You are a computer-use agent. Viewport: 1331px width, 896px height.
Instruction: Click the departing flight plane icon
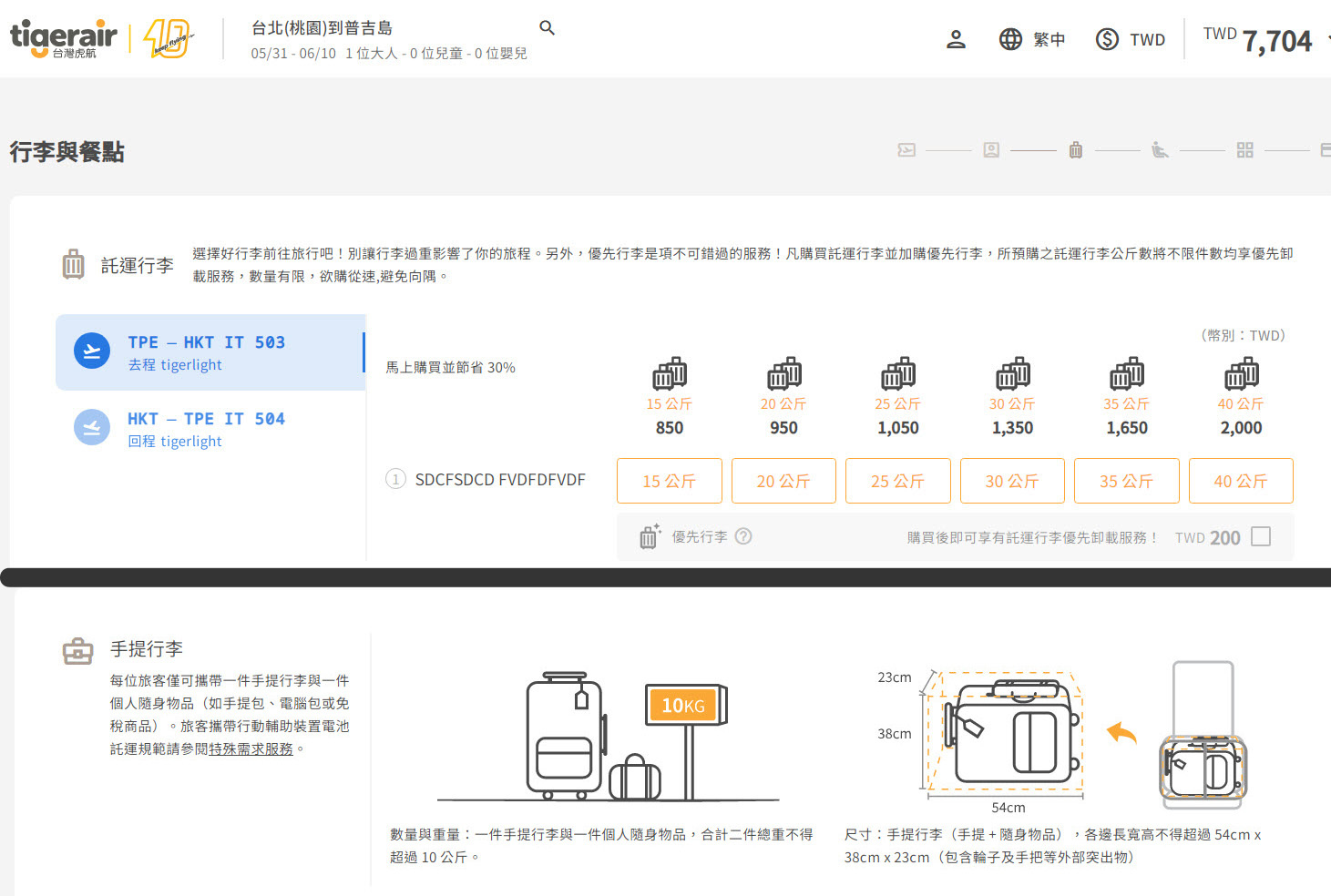(91, 351)
